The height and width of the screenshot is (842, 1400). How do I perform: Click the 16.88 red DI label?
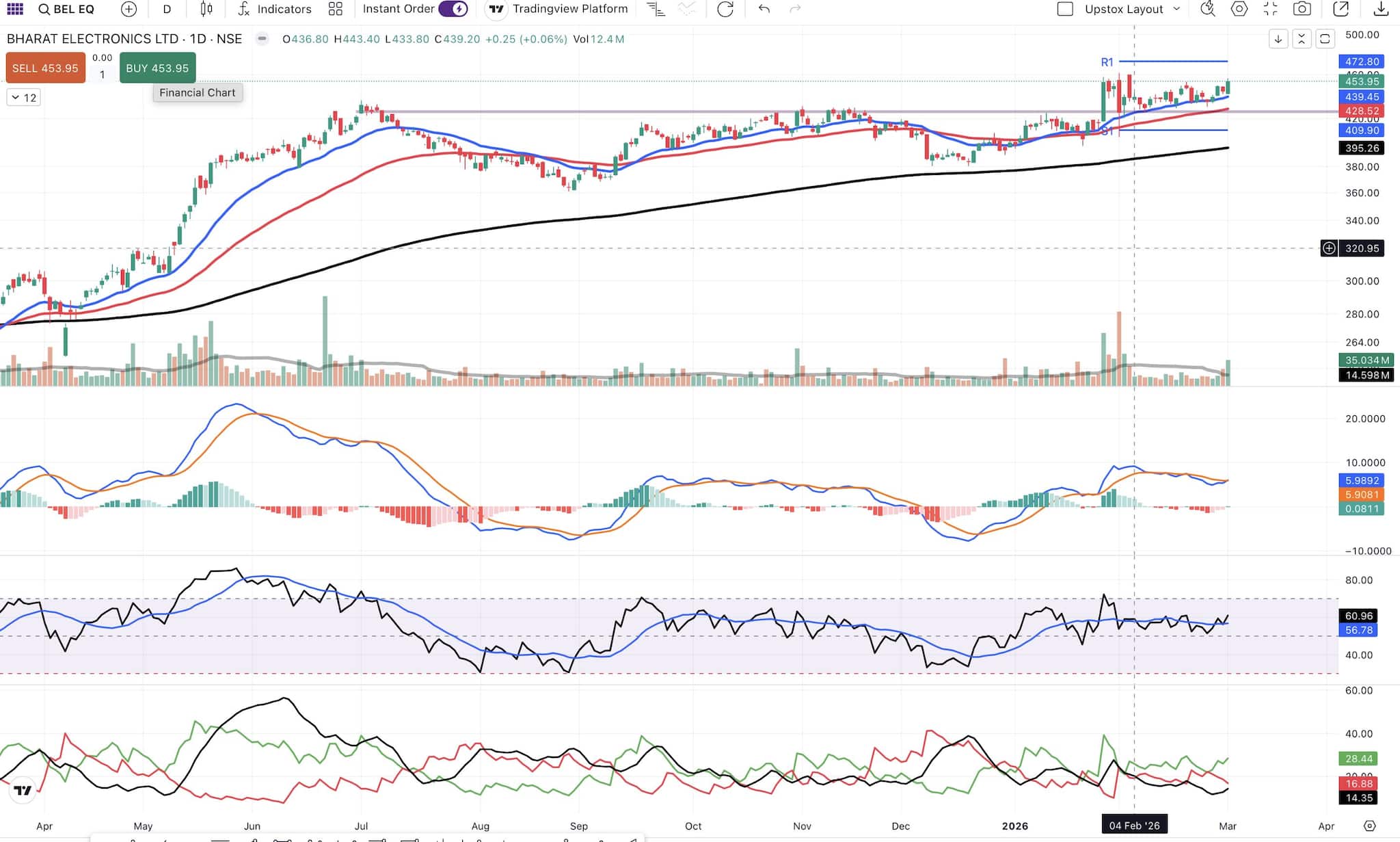[x=1358, y=784]
